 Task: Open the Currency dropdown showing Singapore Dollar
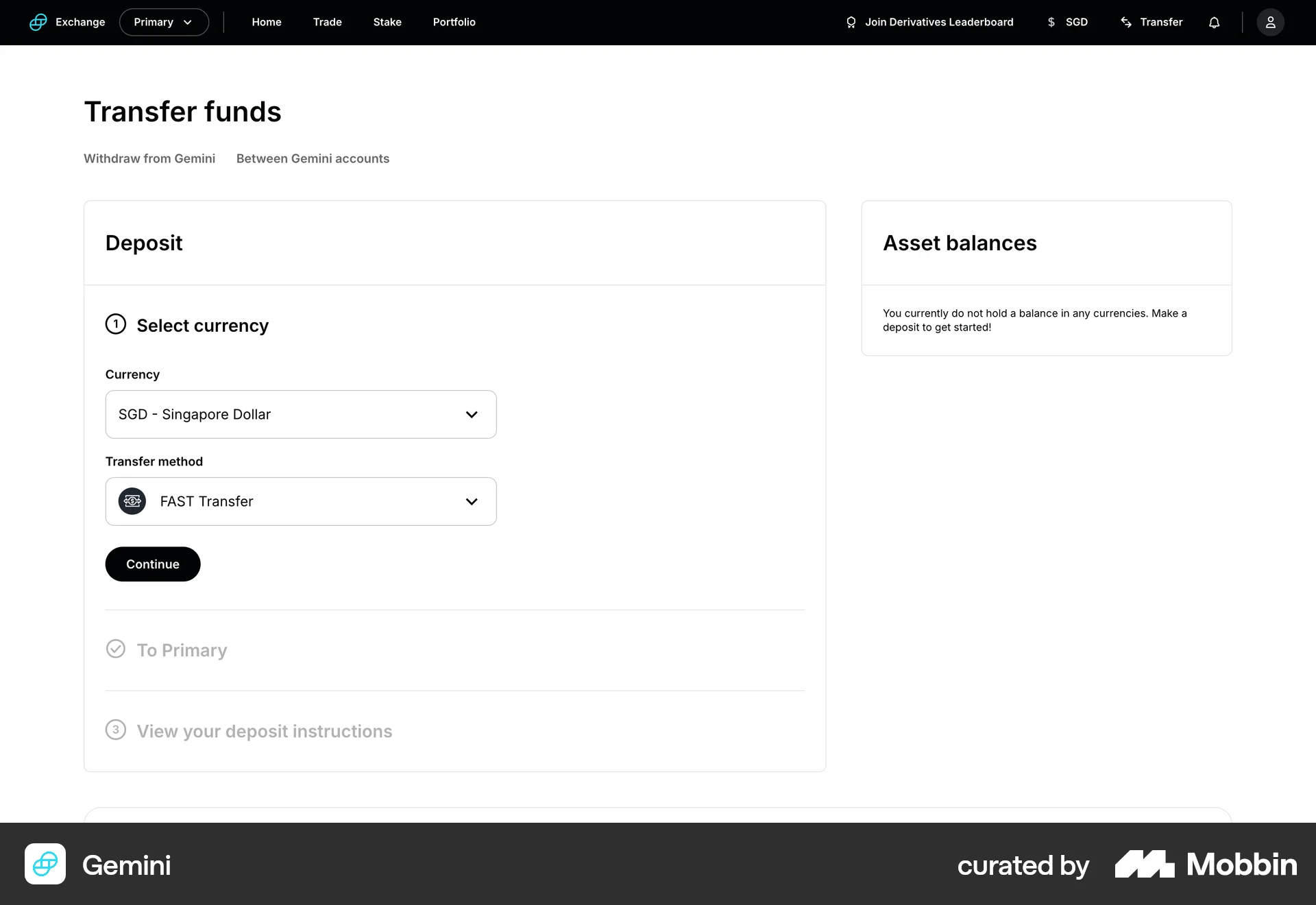(x=300, y=414)
